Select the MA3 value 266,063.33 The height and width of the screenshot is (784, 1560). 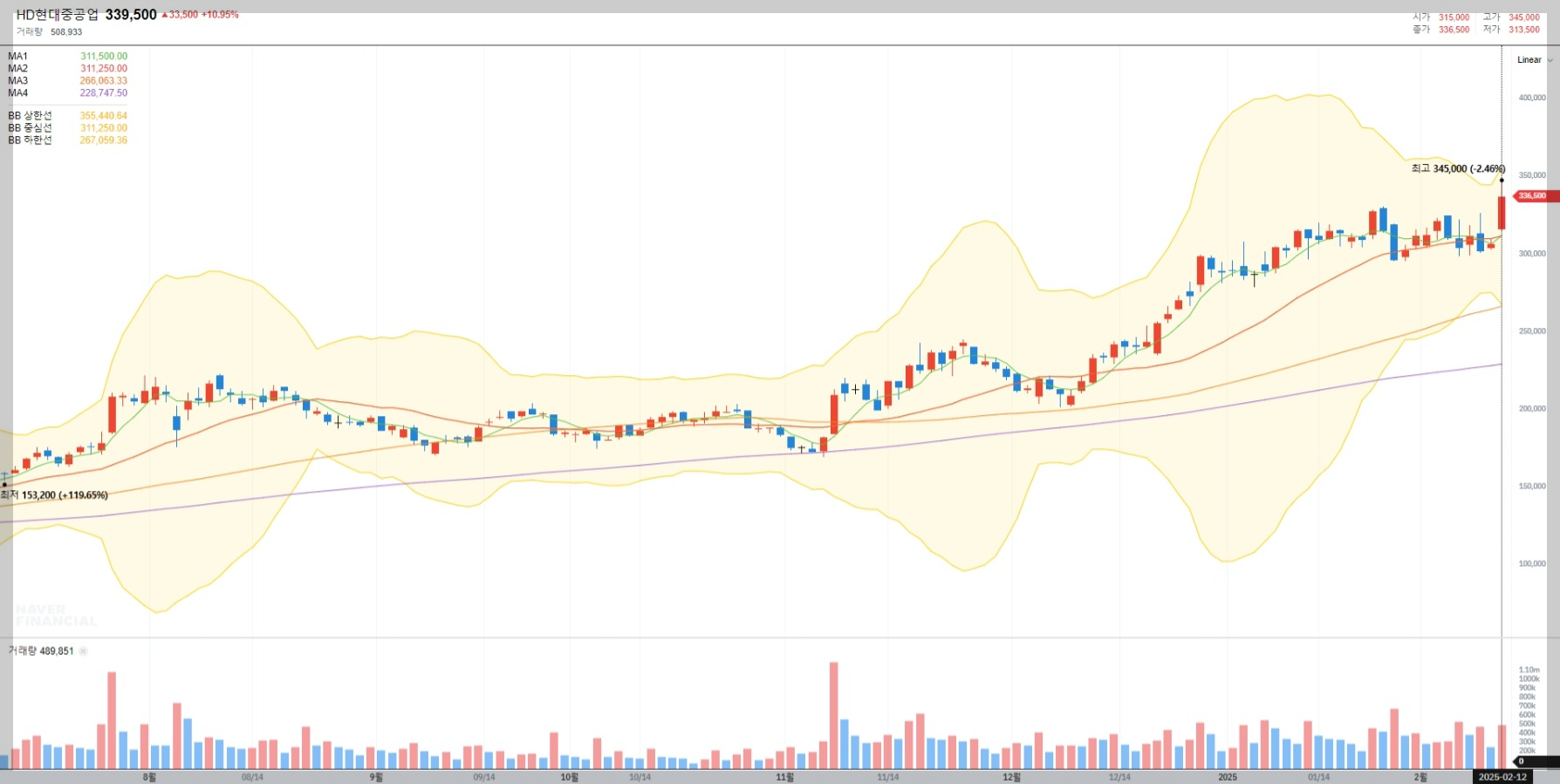pos(104,81)
